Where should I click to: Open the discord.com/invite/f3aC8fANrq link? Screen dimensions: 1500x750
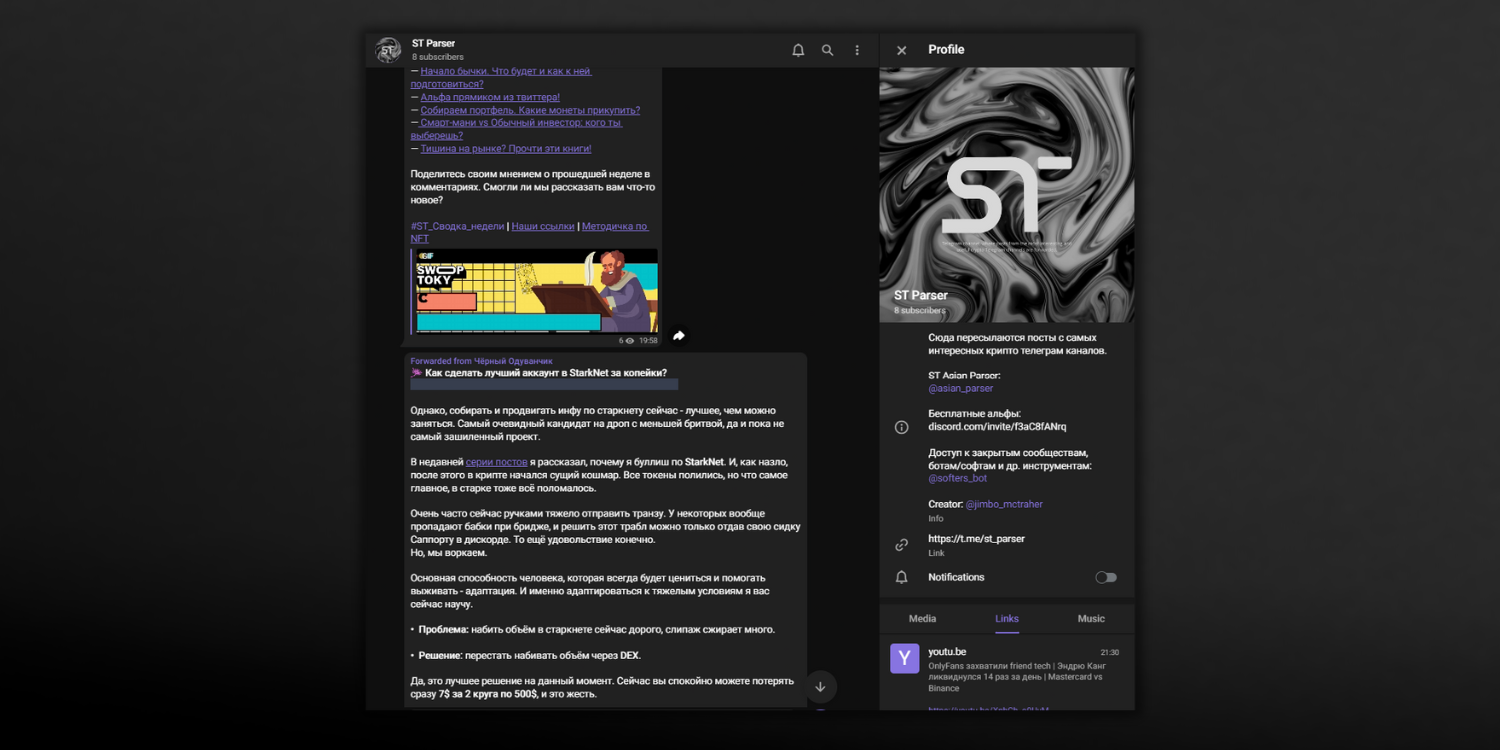coord(997,427)
